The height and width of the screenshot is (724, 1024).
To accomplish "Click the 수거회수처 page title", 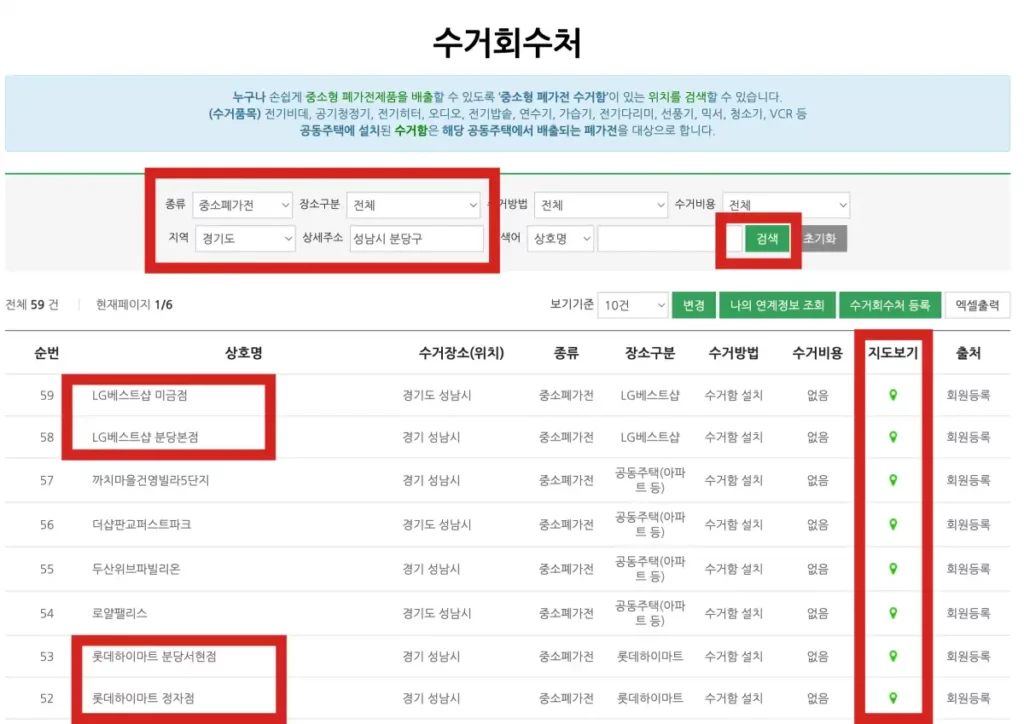I will click(x=507, y=43).
